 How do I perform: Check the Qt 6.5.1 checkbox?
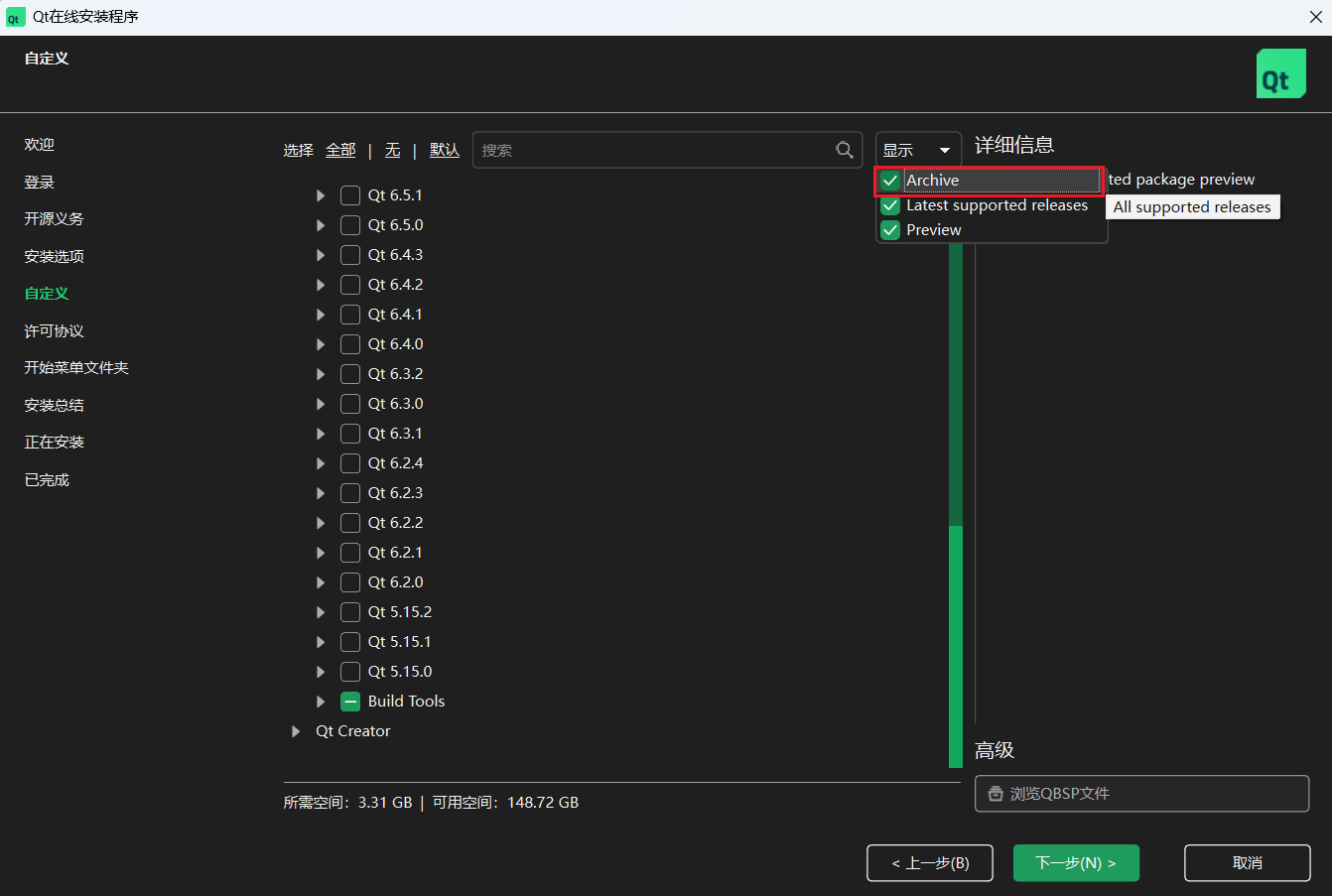[x=350, y=195]
